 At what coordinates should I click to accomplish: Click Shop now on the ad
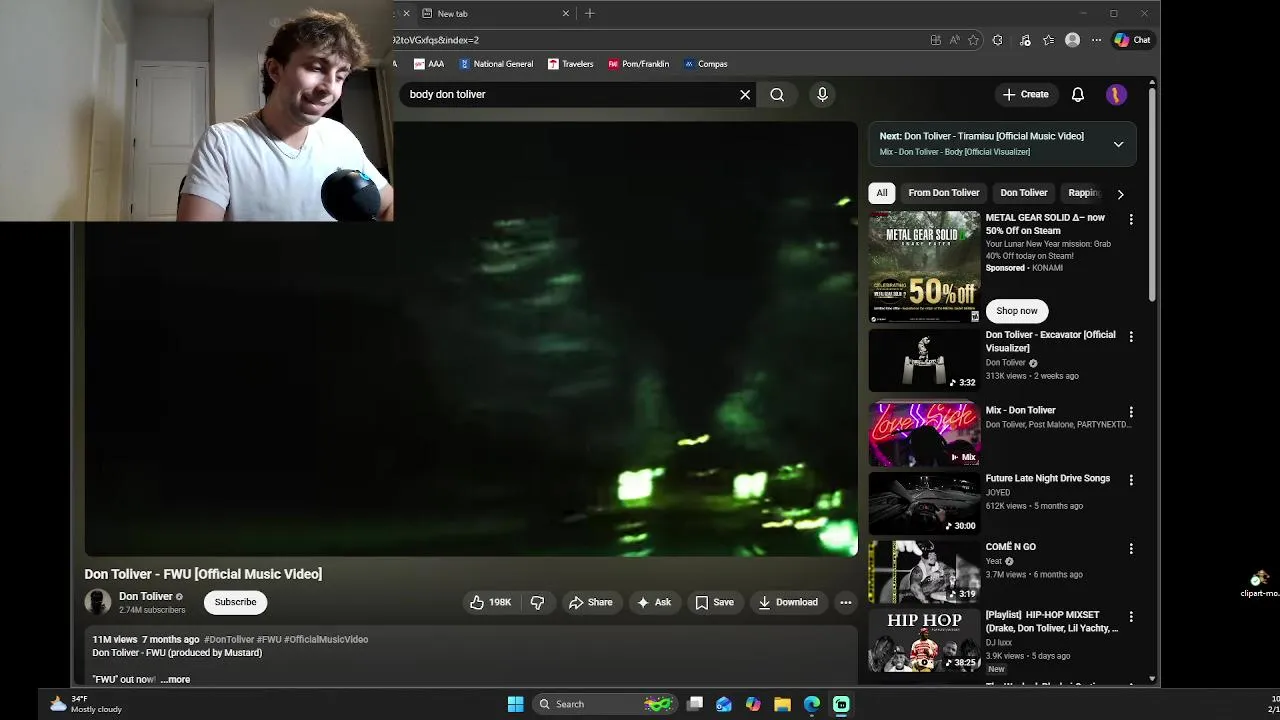(1017, 311)
